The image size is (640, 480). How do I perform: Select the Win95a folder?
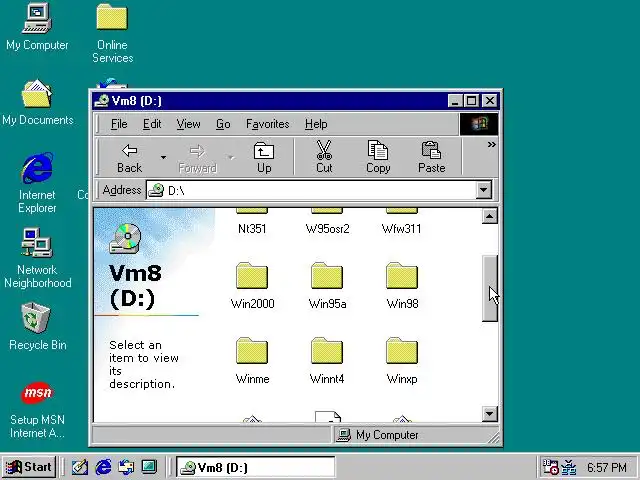point(327,287)
